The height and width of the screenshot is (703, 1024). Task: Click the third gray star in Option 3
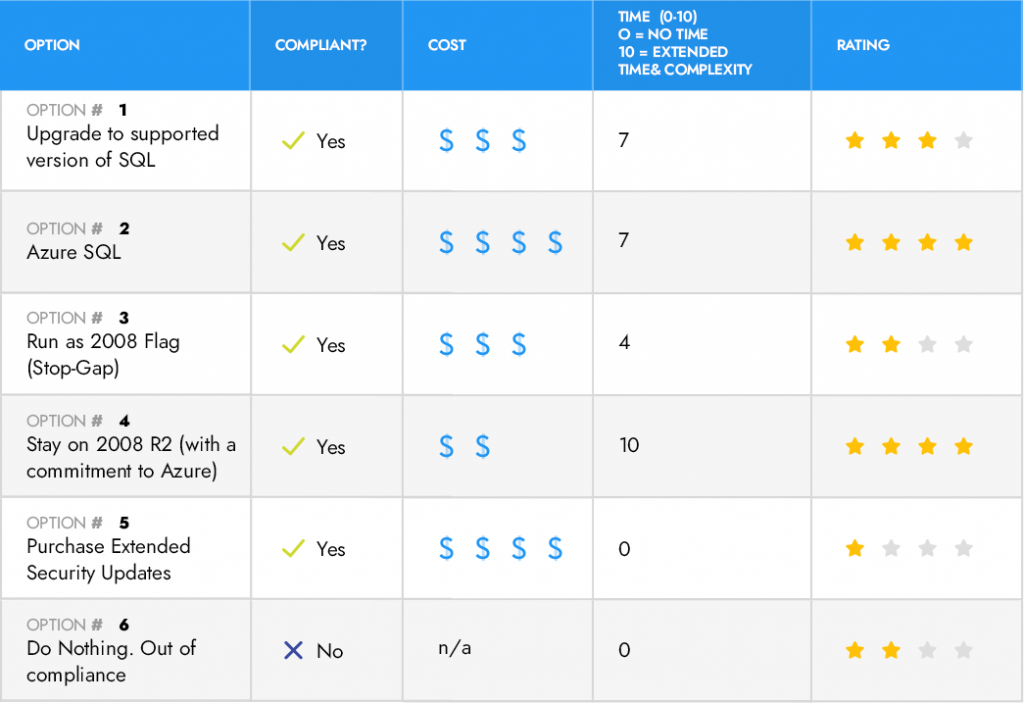click(927, 345)
